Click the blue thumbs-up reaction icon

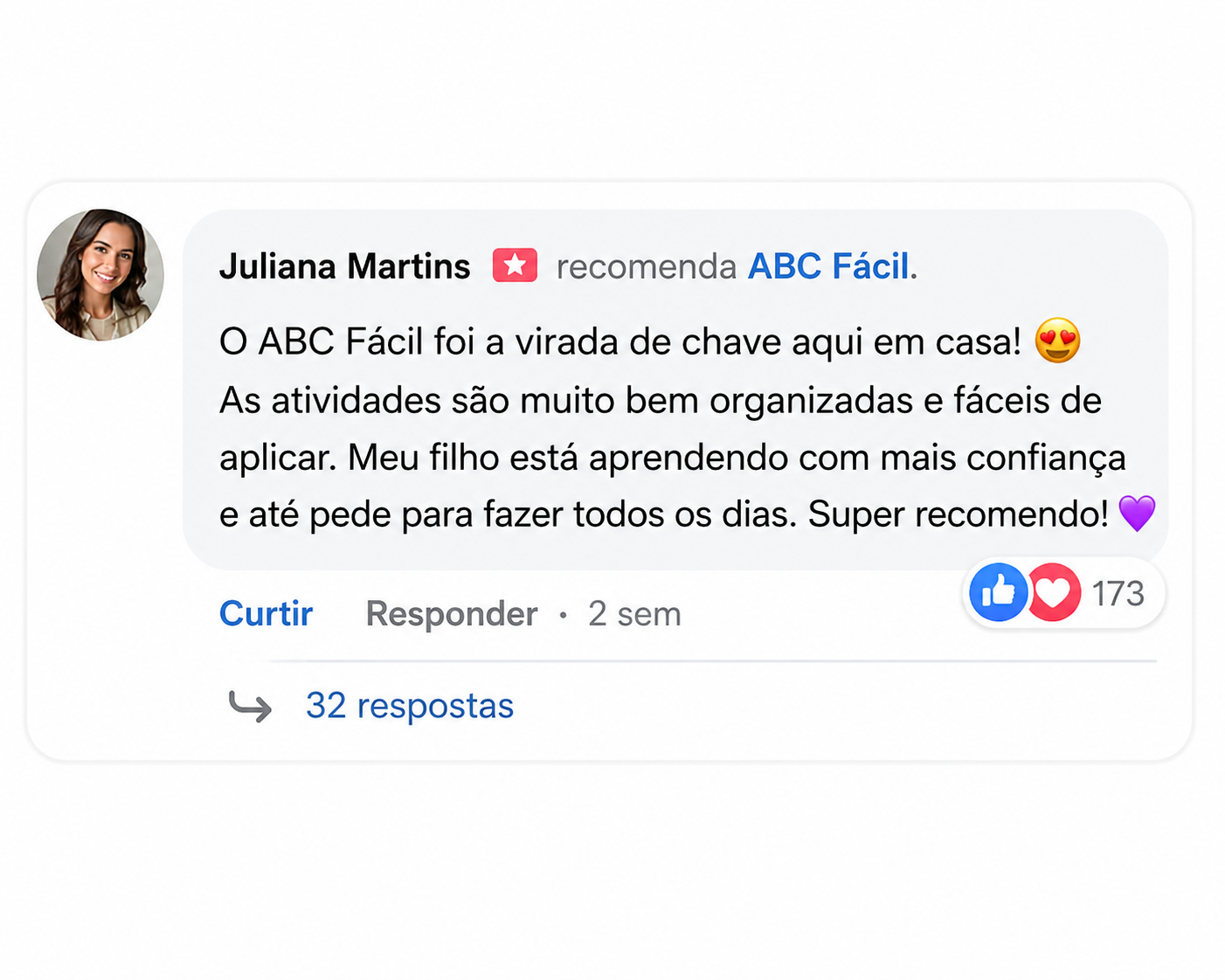click(998, 593)
